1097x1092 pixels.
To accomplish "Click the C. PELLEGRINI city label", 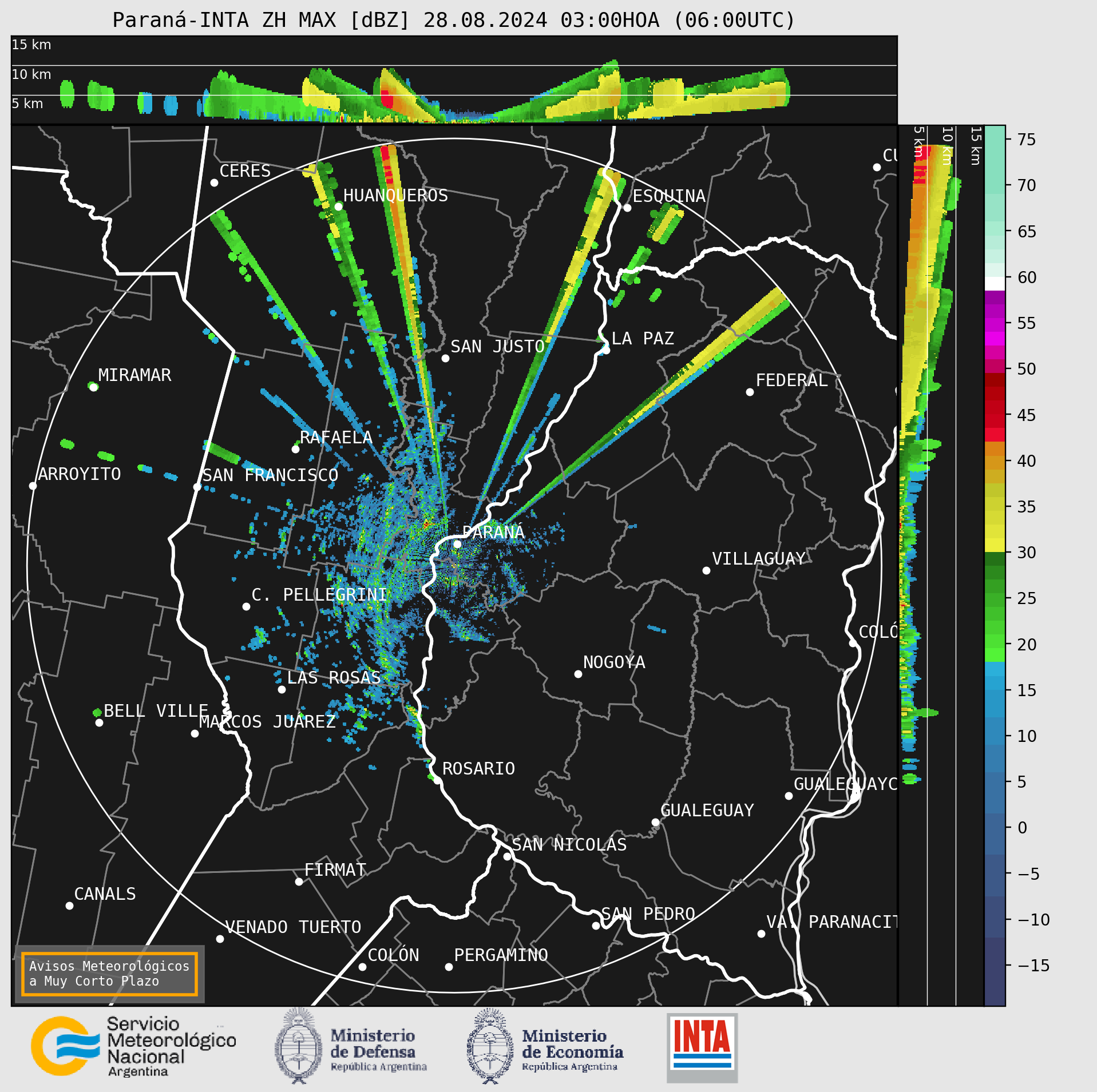I will (x=319, y=595).
